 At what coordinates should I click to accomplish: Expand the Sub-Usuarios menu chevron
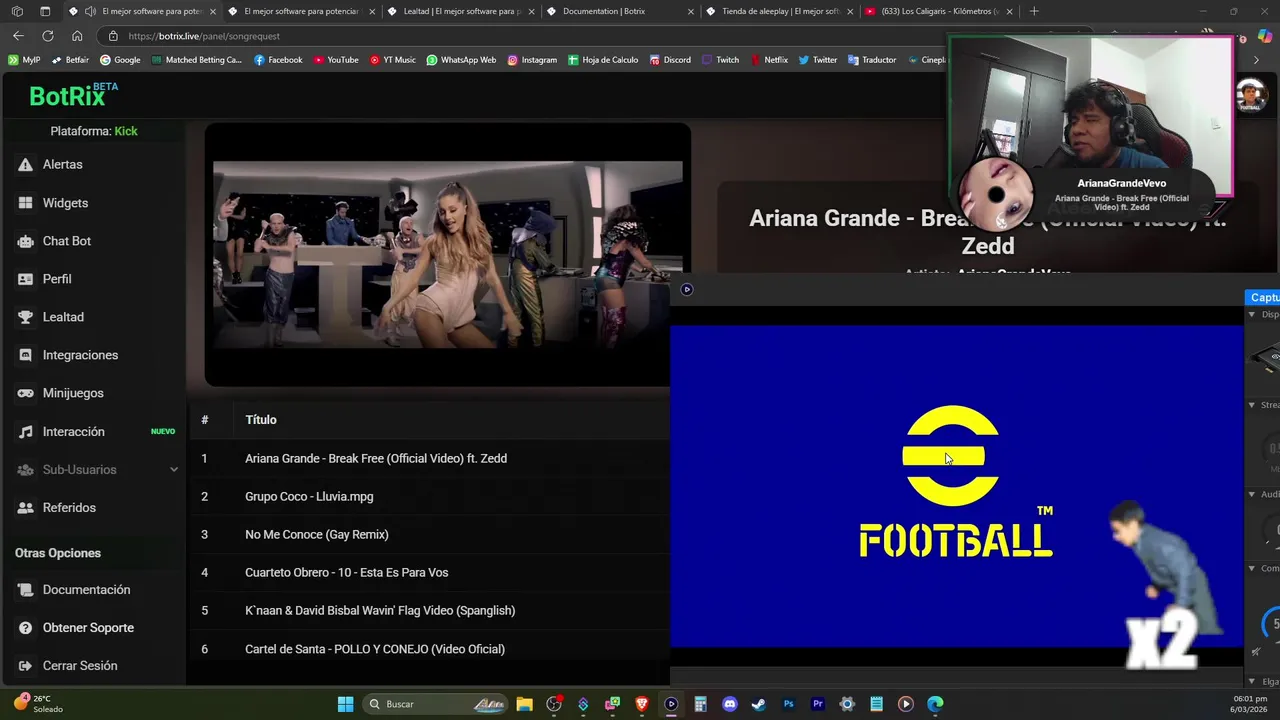click(173, 470)
